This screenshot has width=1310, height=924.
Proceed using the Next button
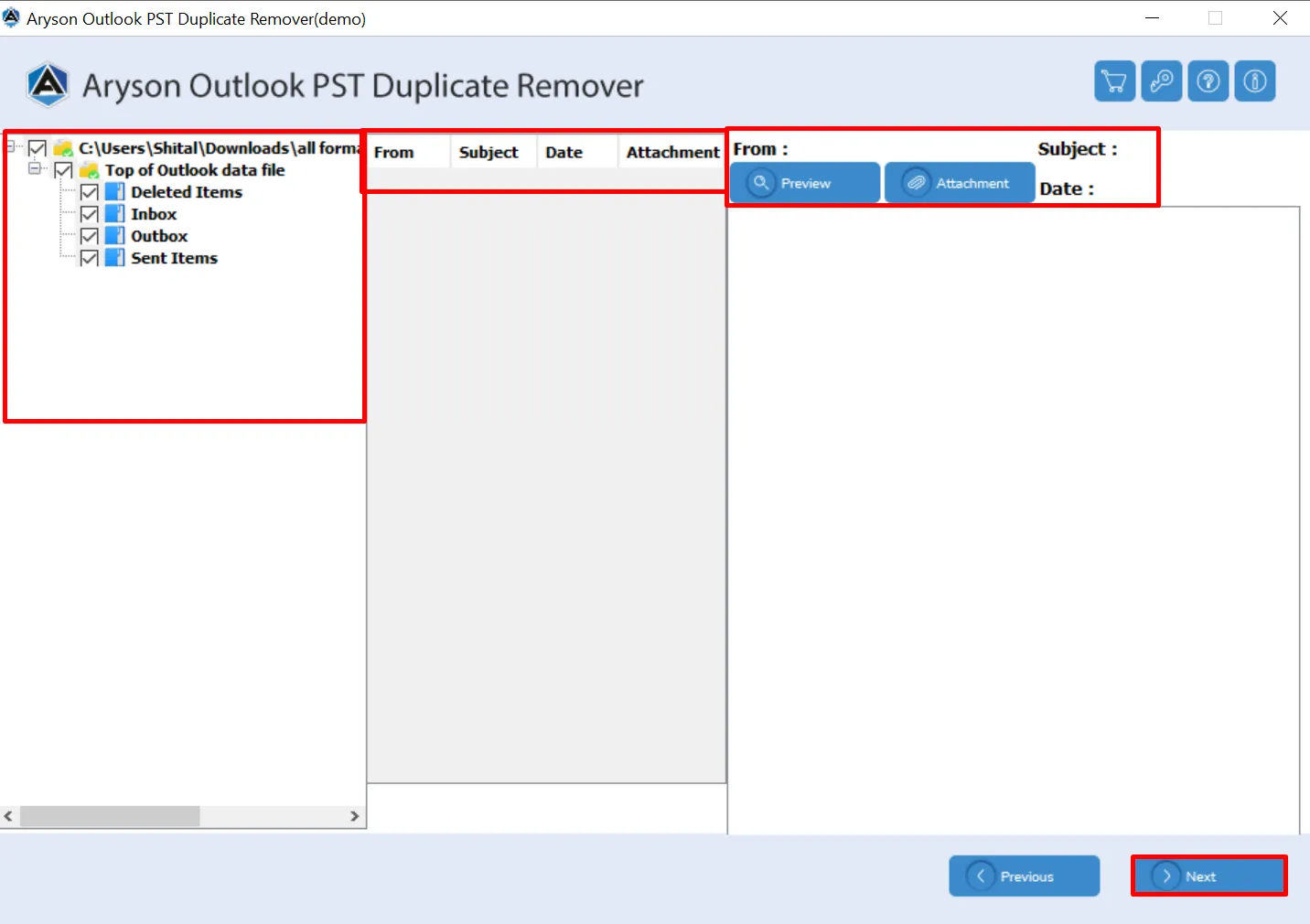tap(1208, 876)
